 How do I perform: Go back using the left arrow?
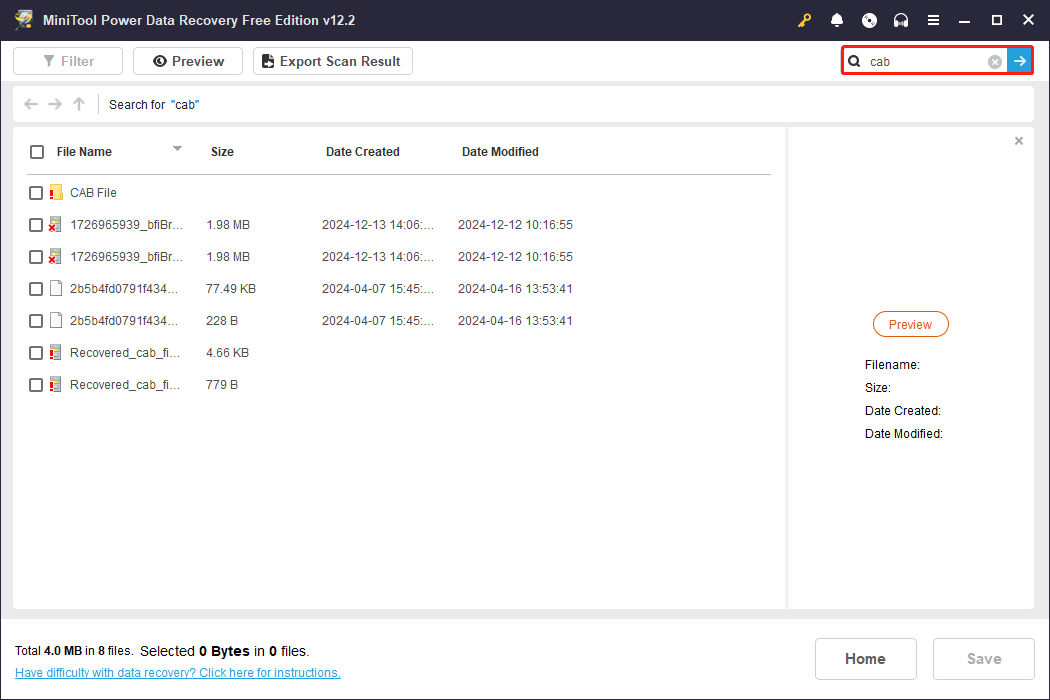tap(31, 104)
